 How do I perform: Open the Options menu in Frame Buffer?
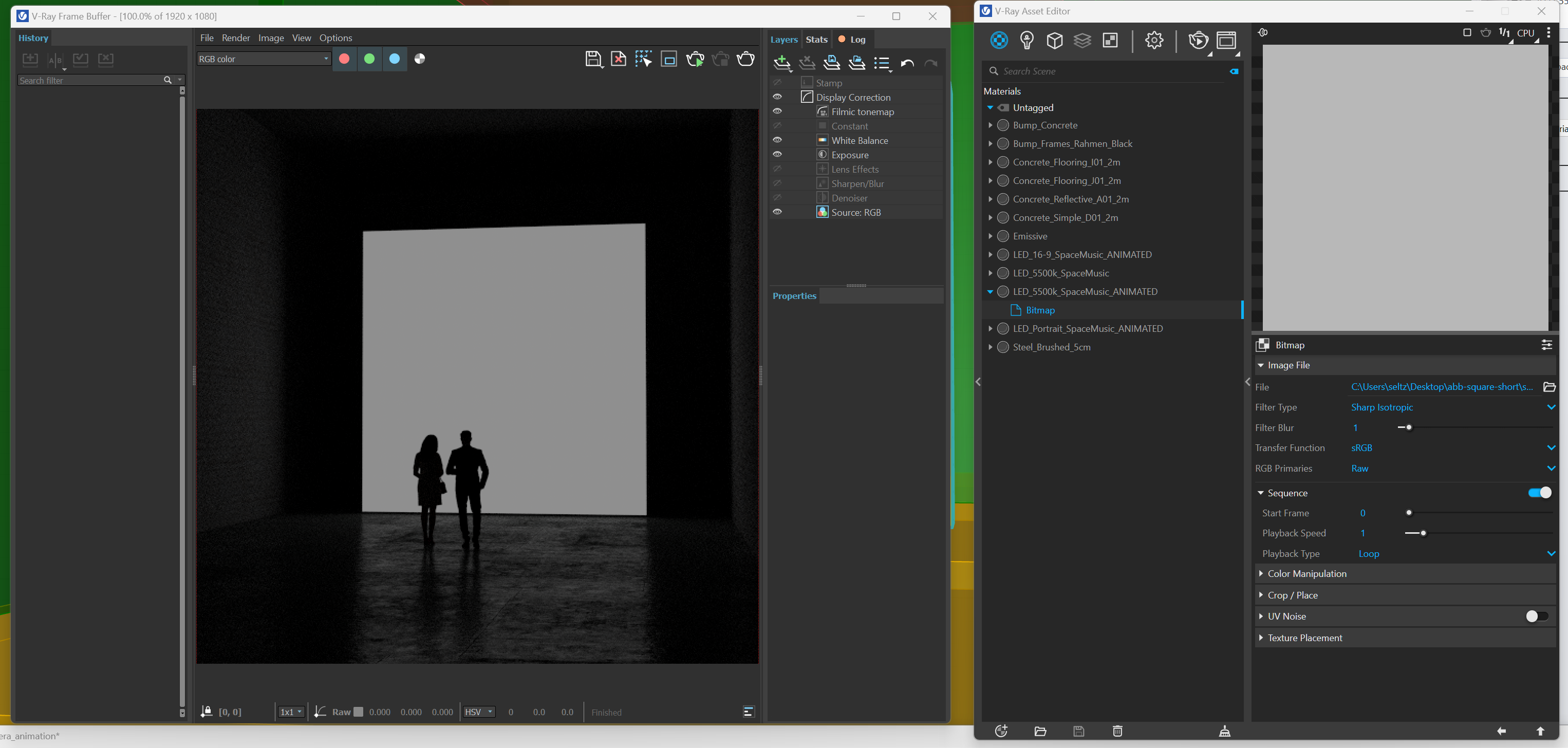click(335, 38)
